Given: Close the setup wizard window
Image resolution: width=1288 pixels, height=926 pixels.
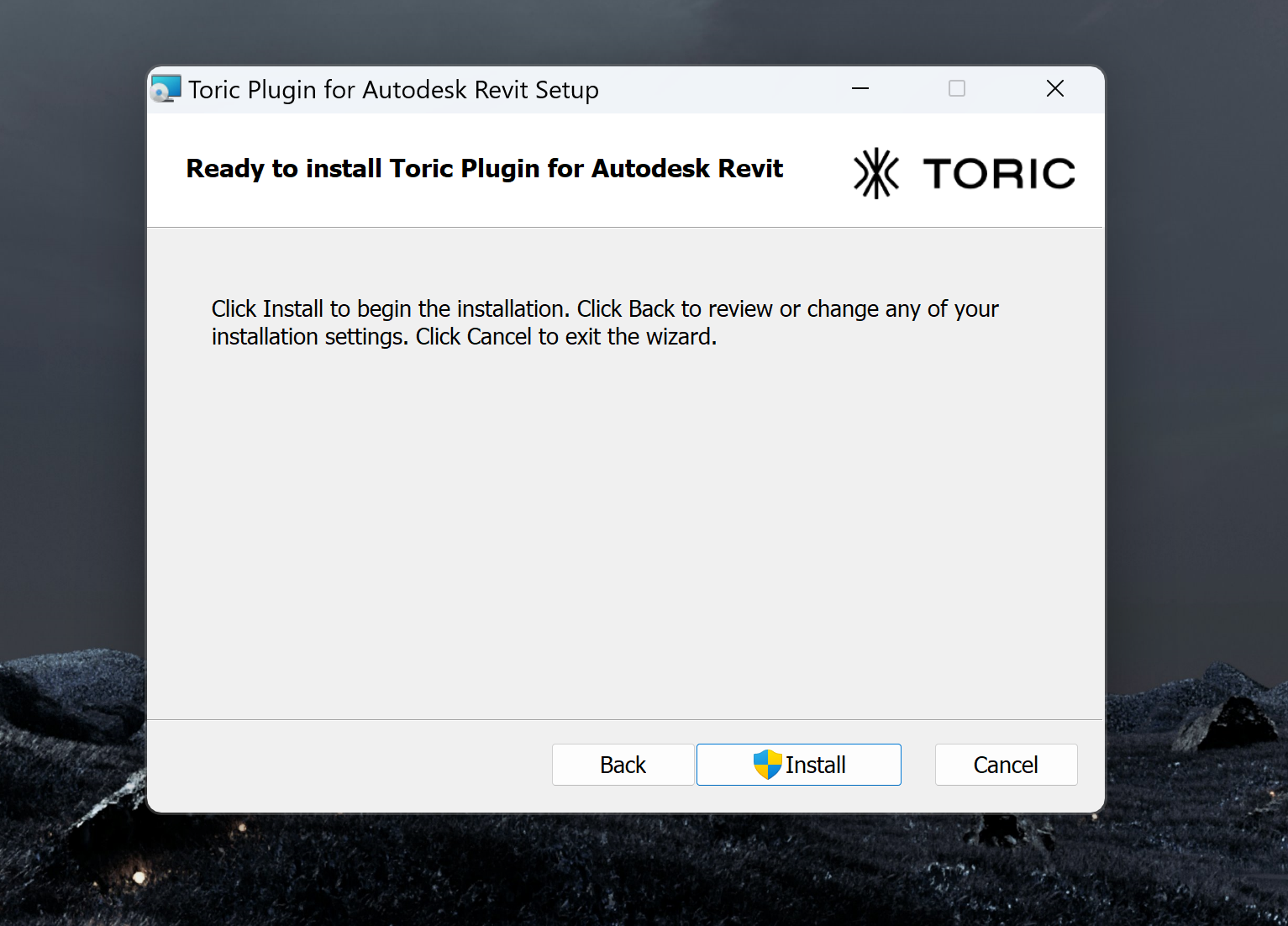Looking at the screenshot, I should (1055, 88).
